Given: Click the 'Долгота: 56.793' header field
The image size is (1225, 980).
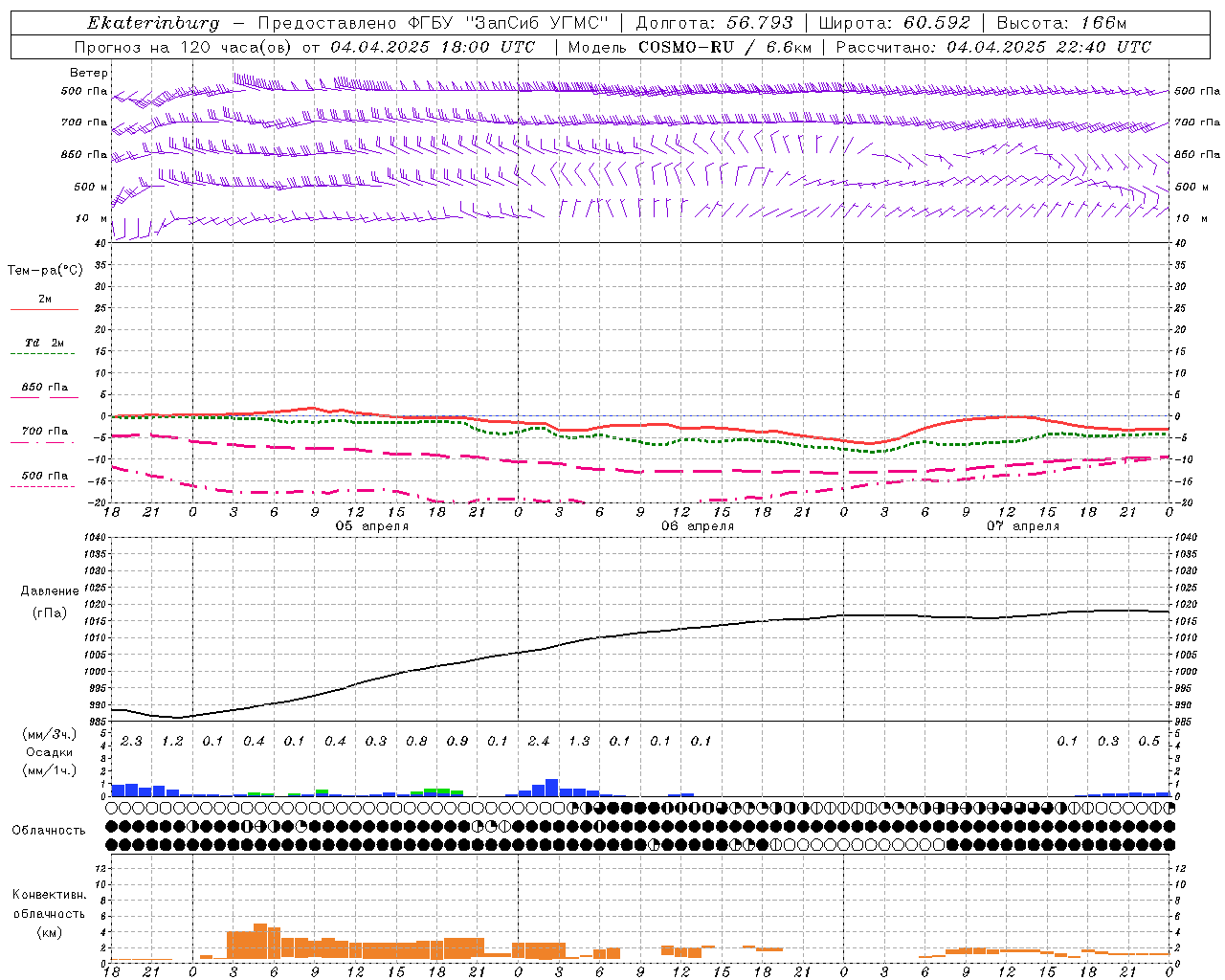Looking at the screenshot, I should [x=714, y=23].
